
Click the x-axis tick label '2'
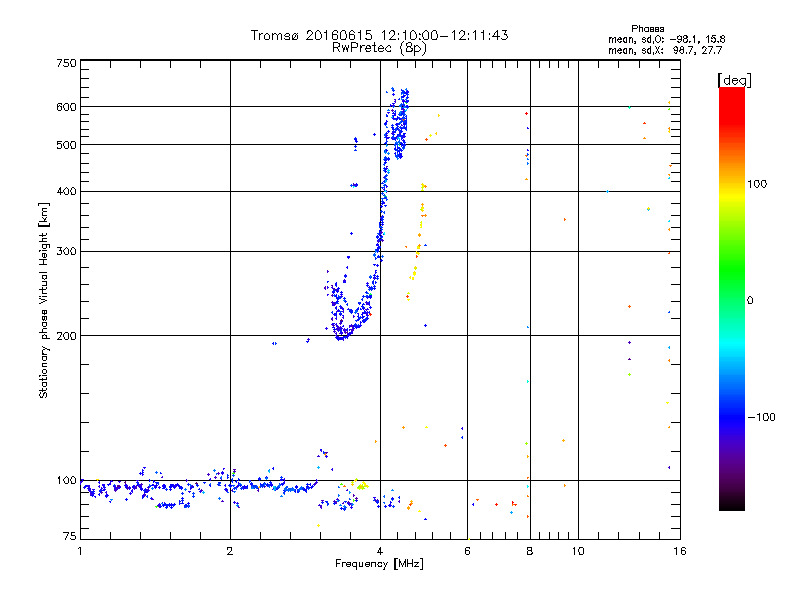point(230,551)
